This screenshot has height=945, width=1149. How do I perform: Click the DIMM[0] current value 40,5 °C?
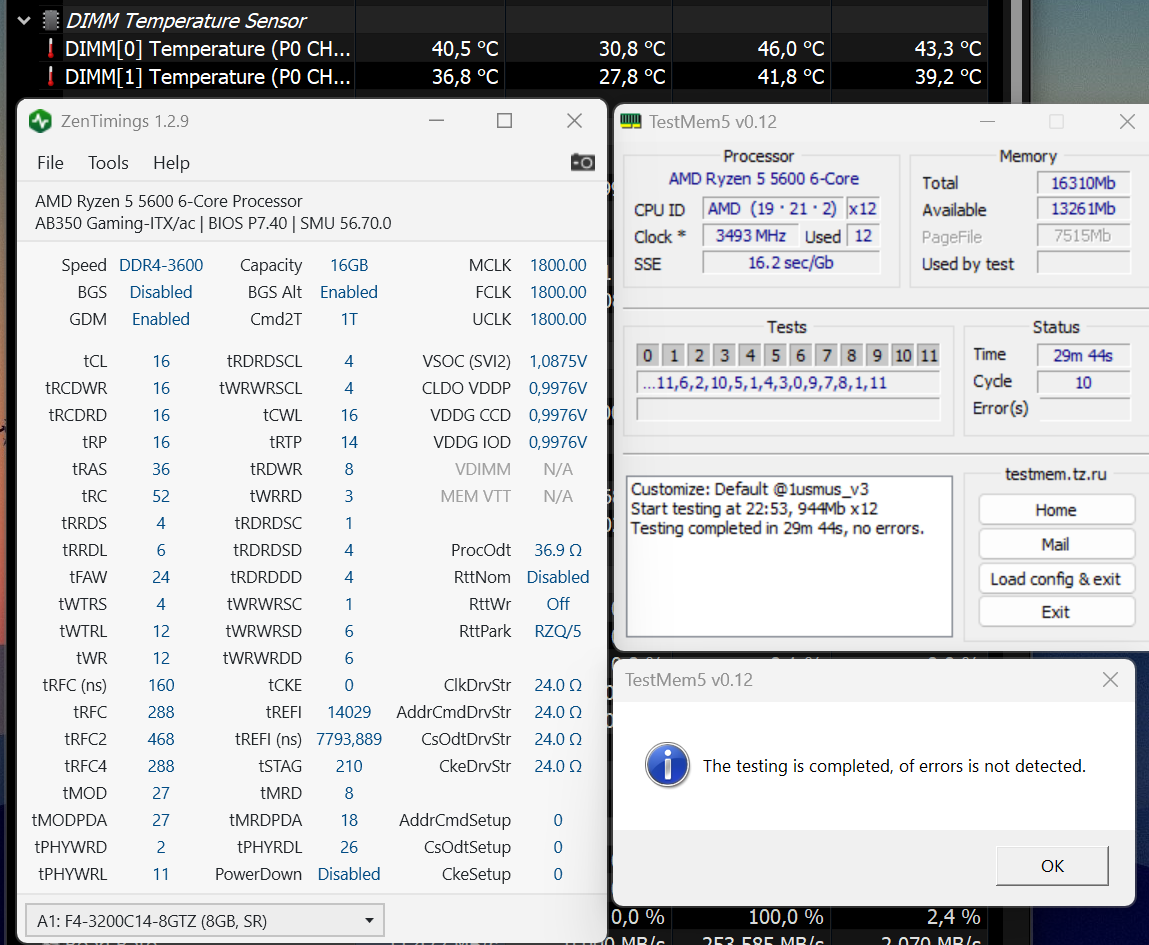coord(465,49)
